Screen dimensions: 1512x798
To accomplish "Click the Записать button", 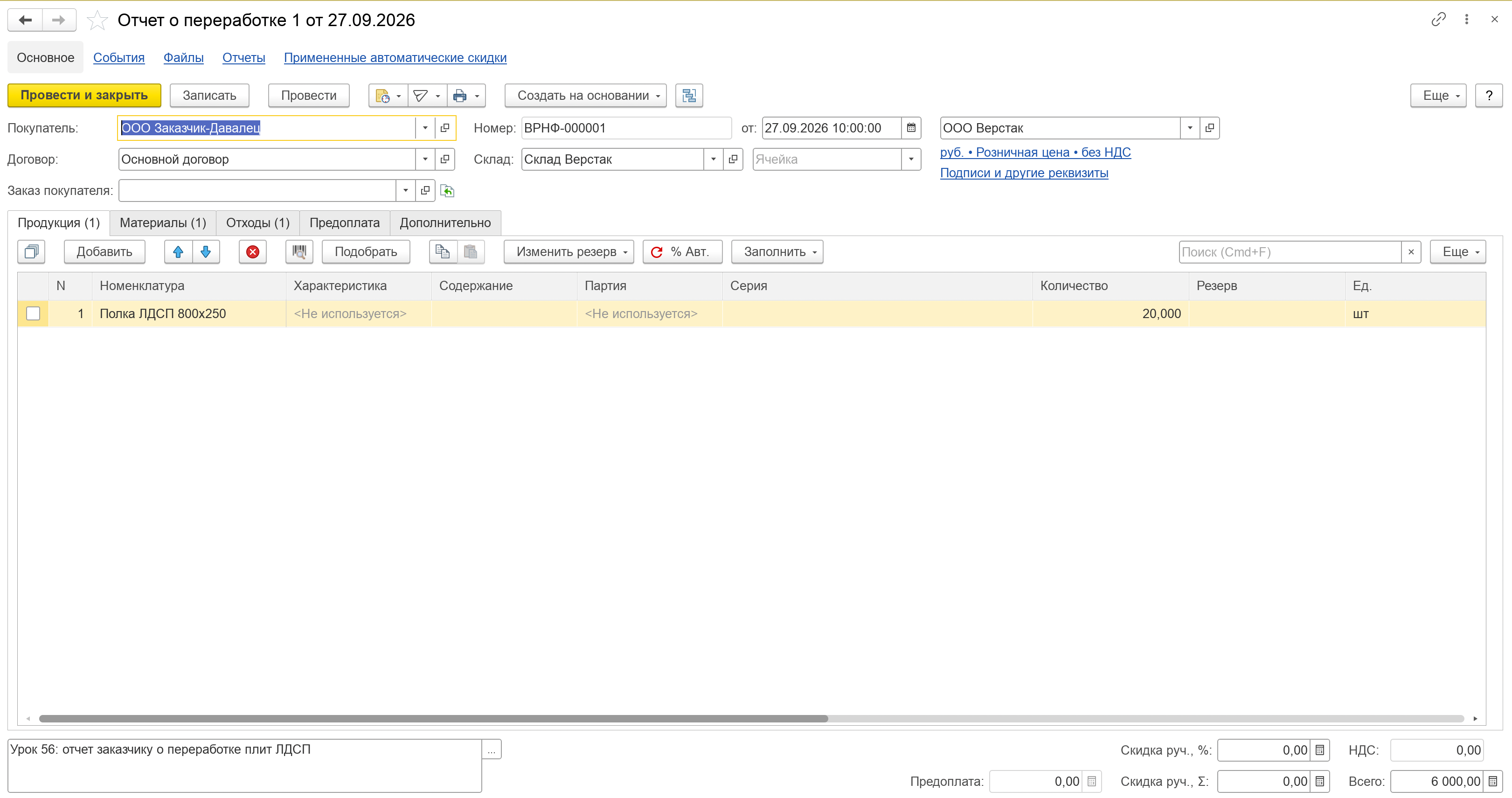I will 209,96.
